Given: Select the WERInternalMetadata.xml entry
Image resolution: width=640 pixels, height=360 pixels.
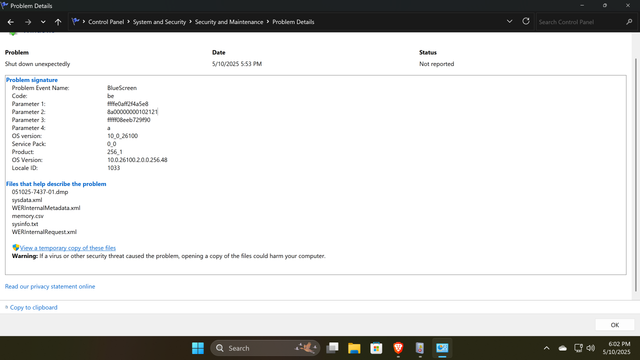Looking at the screenshot, I should 46,208.
